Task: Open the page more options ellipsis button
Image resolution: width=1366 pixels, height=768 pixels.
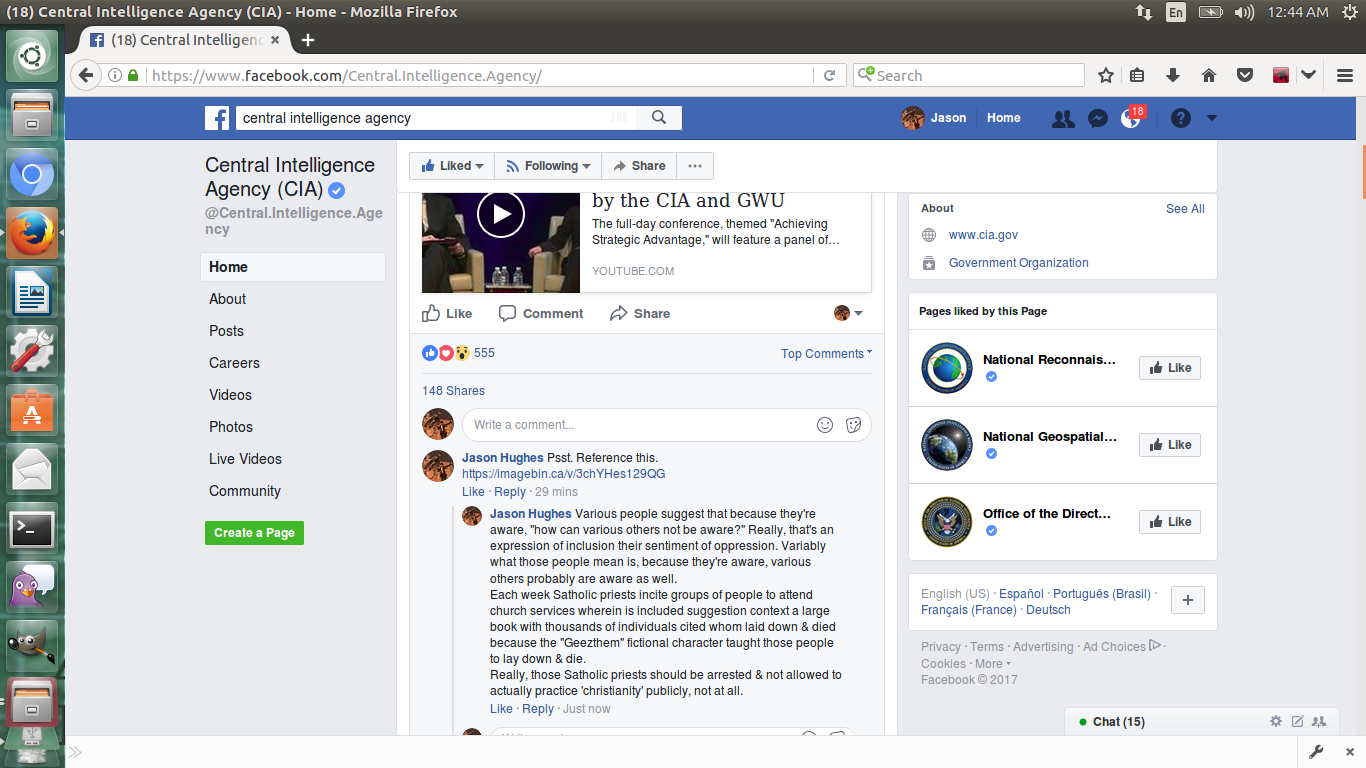Action: pos(695,166)
